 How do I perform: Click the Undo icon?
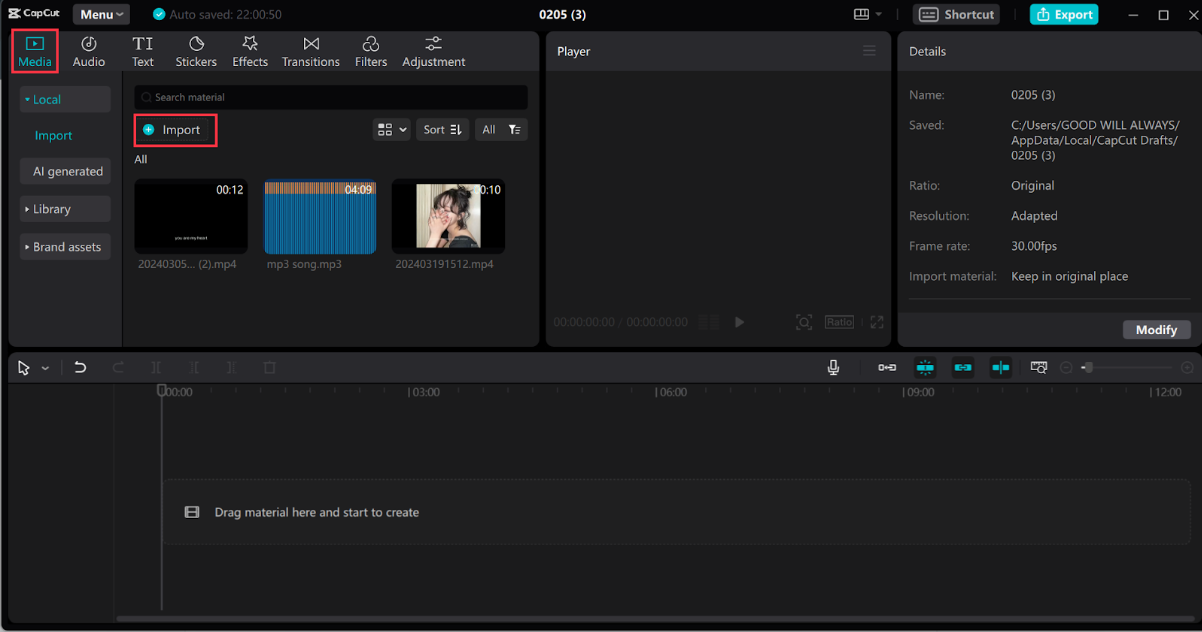click(80, 368)
